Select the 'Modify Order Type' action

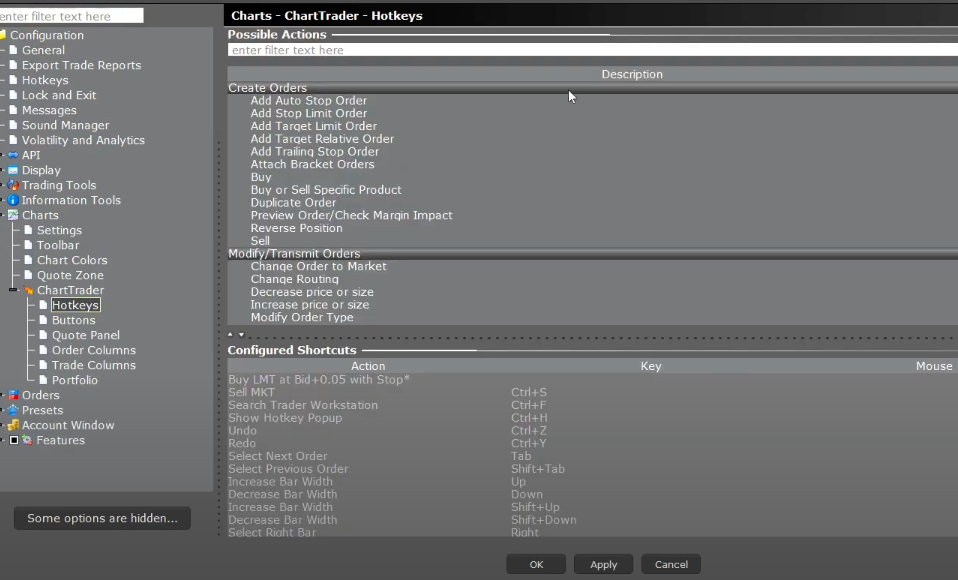(x=302, y=317)
